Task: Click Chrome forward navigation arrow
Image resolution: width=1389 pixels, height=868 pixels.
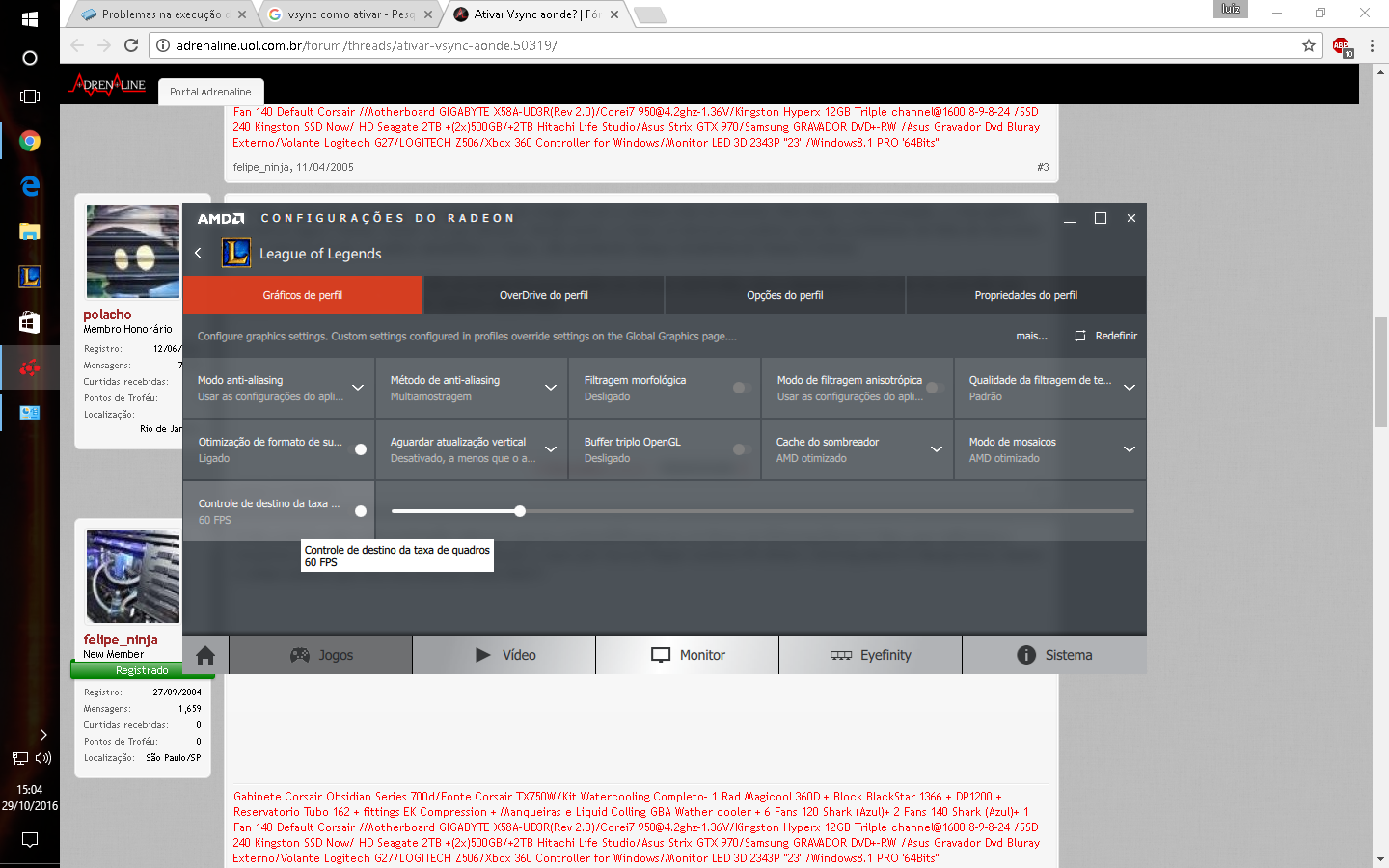Action: point(104,45)
